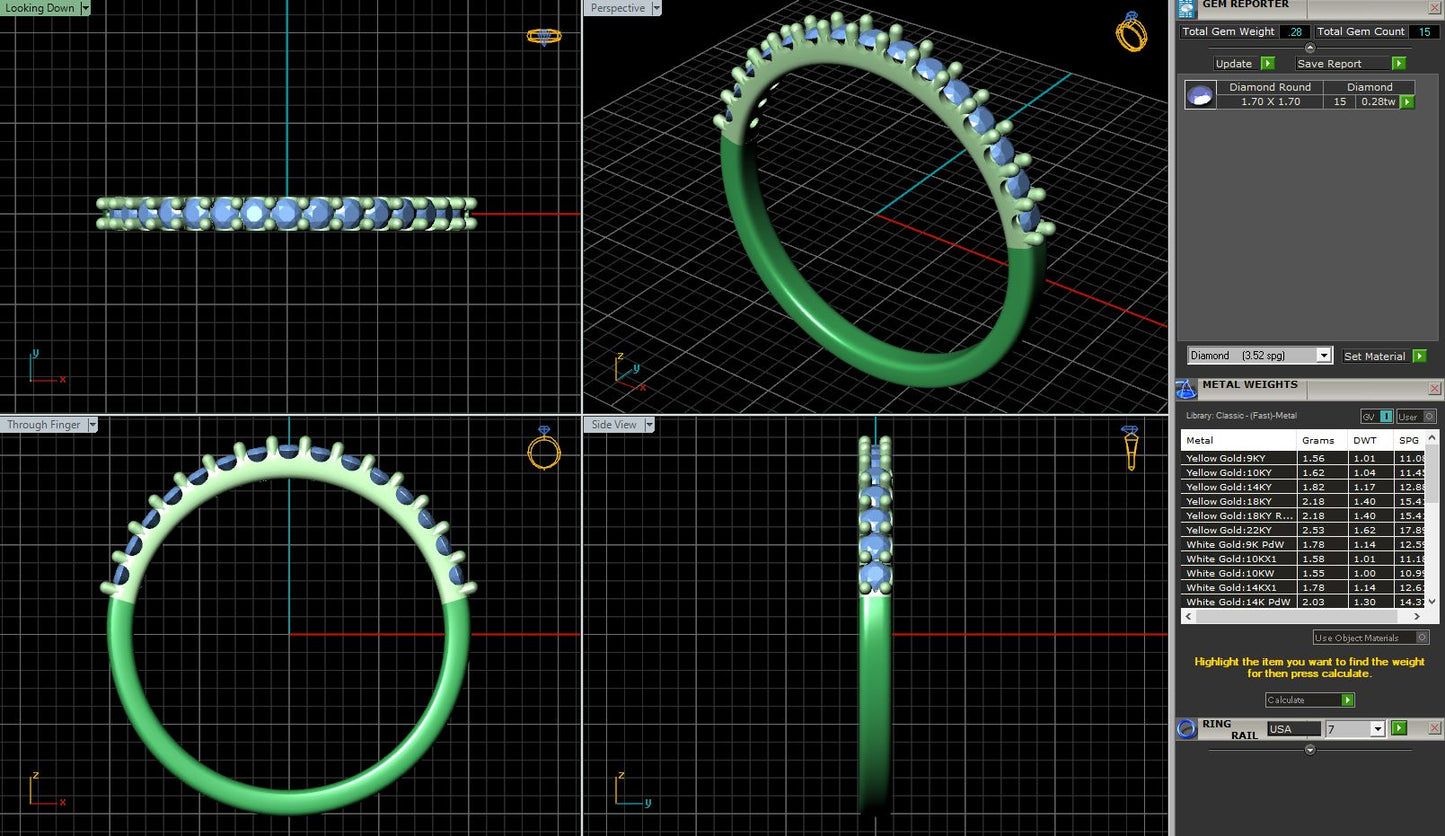Open the Perspective viewport menu
Image resolution: width=1445 pixels, height=836 pixels.
[656, 8]
